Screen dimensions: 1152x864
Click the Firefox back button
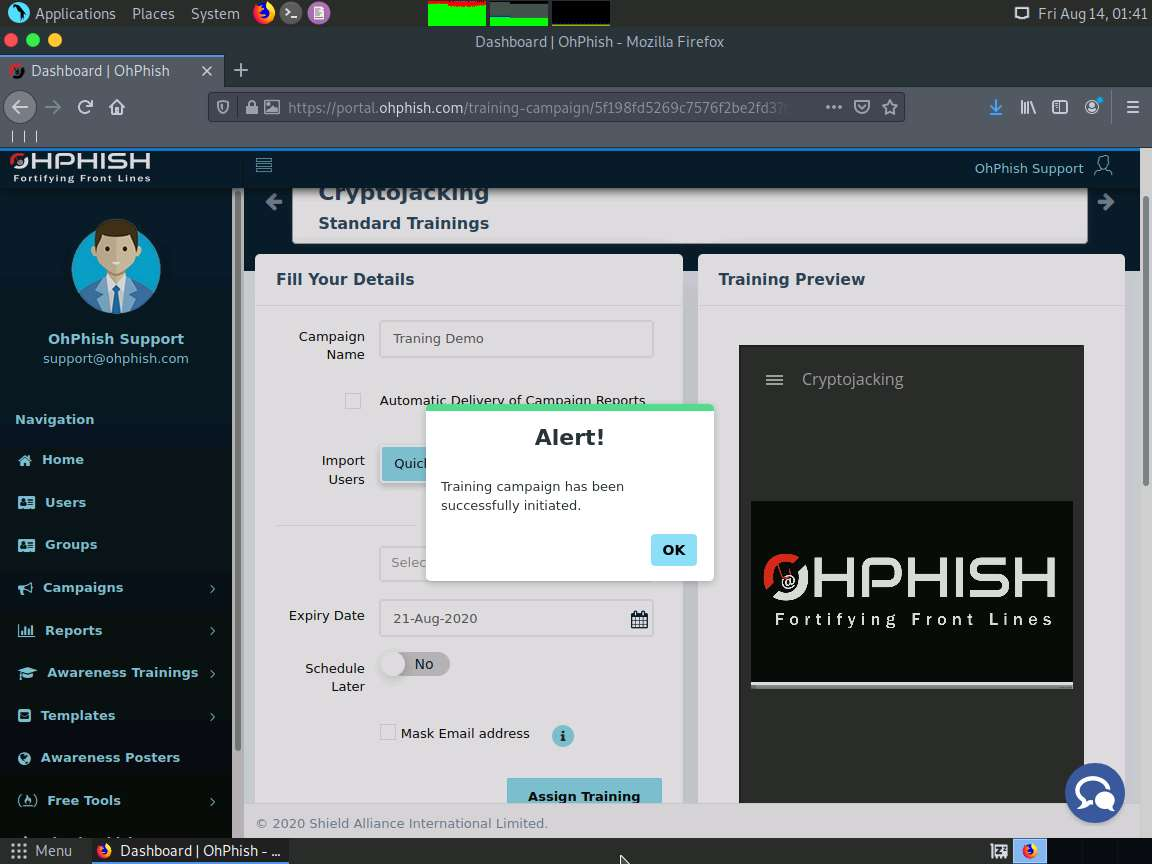pos(20,107)
